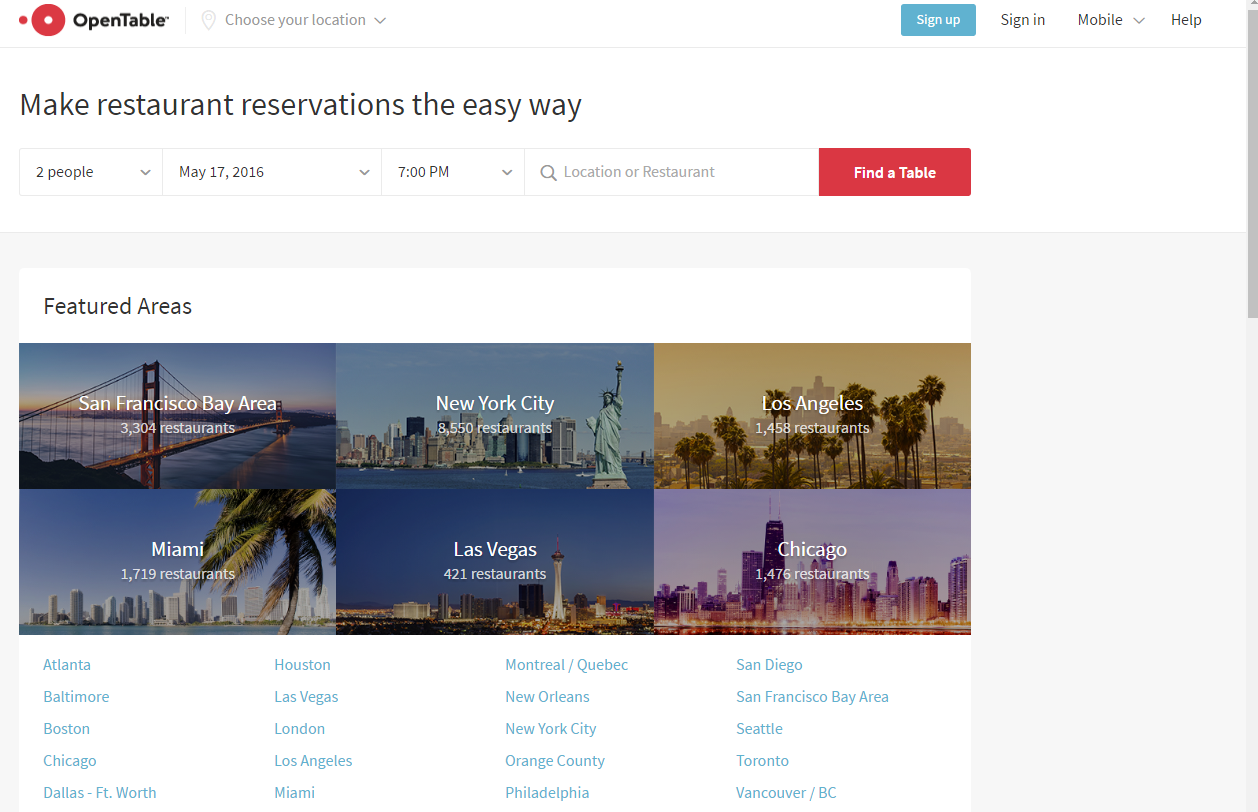Click San Francisco Bay Area text link in list
1258x812 pixels.
click(x=812, y=696)
